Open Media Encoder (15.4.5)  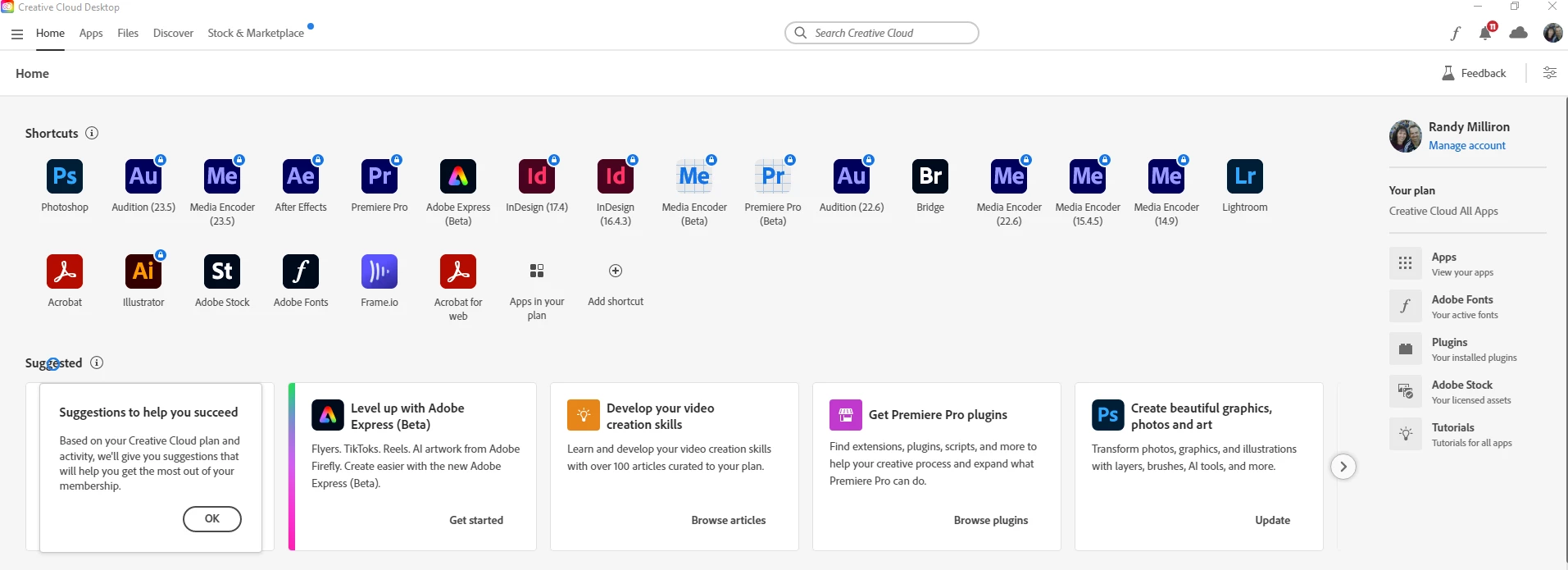pos(1088,176)
